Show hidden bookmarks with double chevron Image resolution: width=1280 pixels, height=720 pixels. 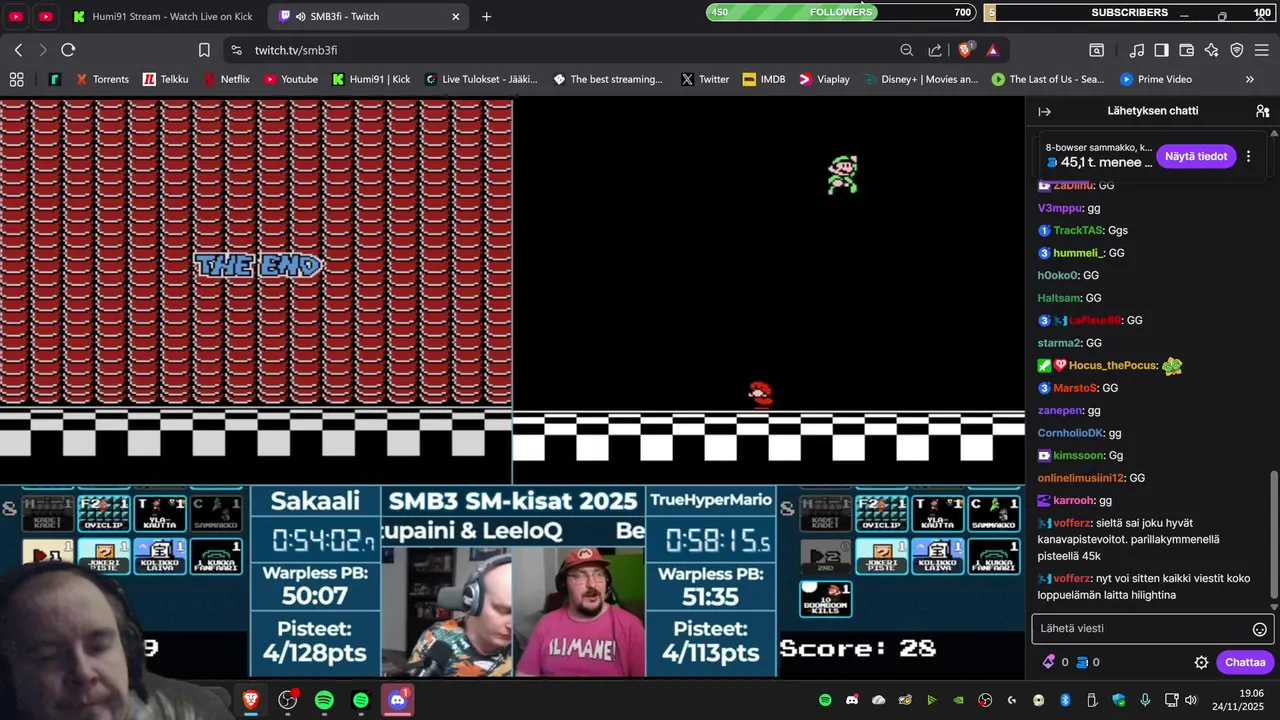tap(1249, 79)
